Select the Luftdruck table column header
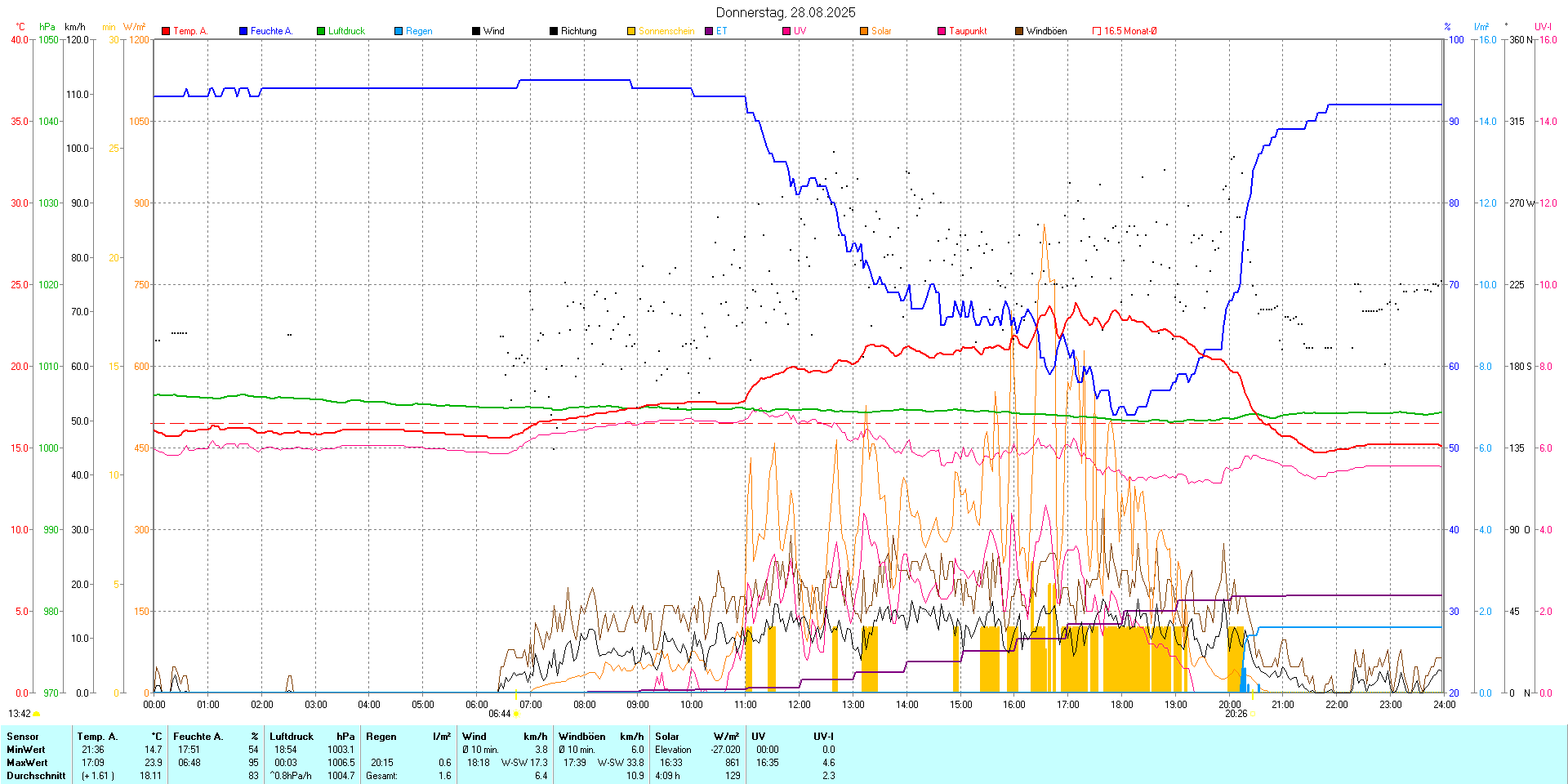This screenshot has width=1568, height=784. [292, 737]
